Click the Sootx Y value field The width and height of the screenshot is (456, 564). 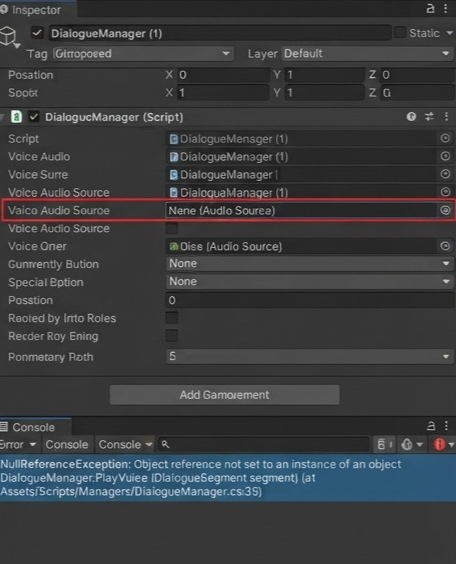[325, 93]
